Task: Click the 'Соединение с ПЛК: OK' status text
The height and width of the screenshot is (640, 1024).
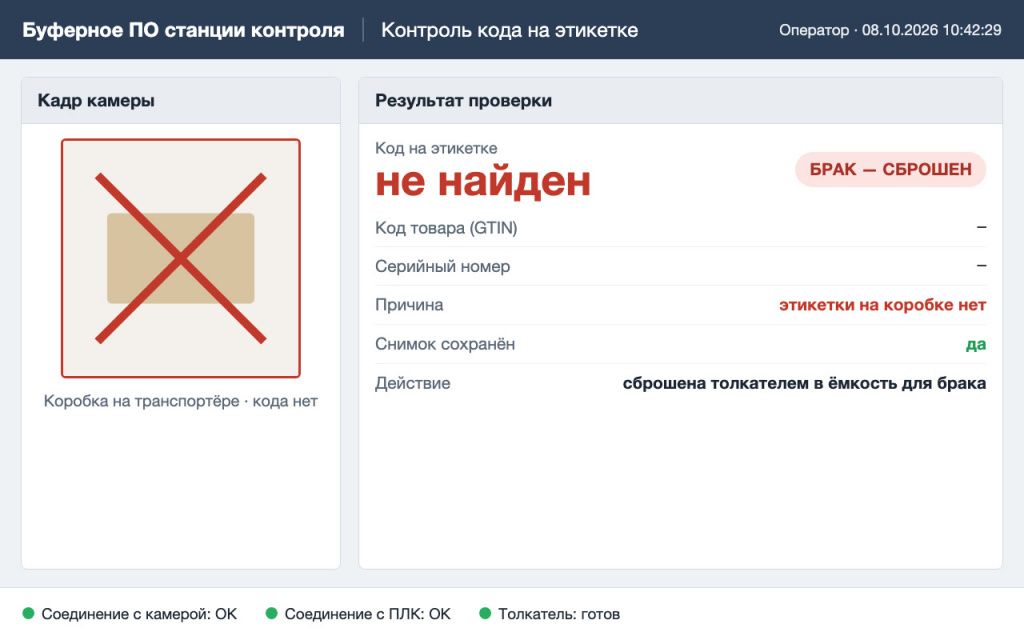Action: coord(368,614)
